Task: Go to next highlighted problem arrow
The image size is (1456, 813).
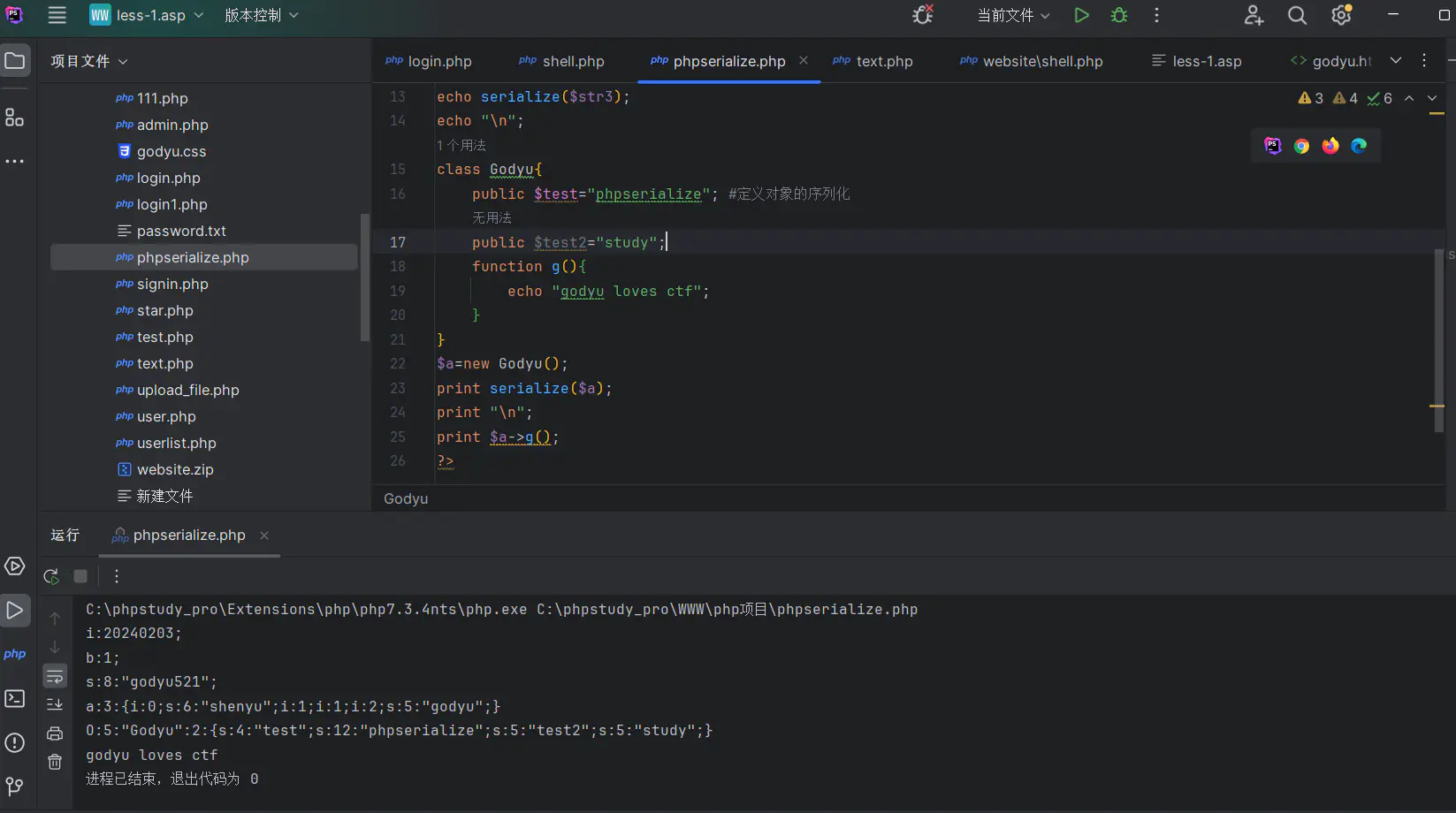Action: (1432, 98)
